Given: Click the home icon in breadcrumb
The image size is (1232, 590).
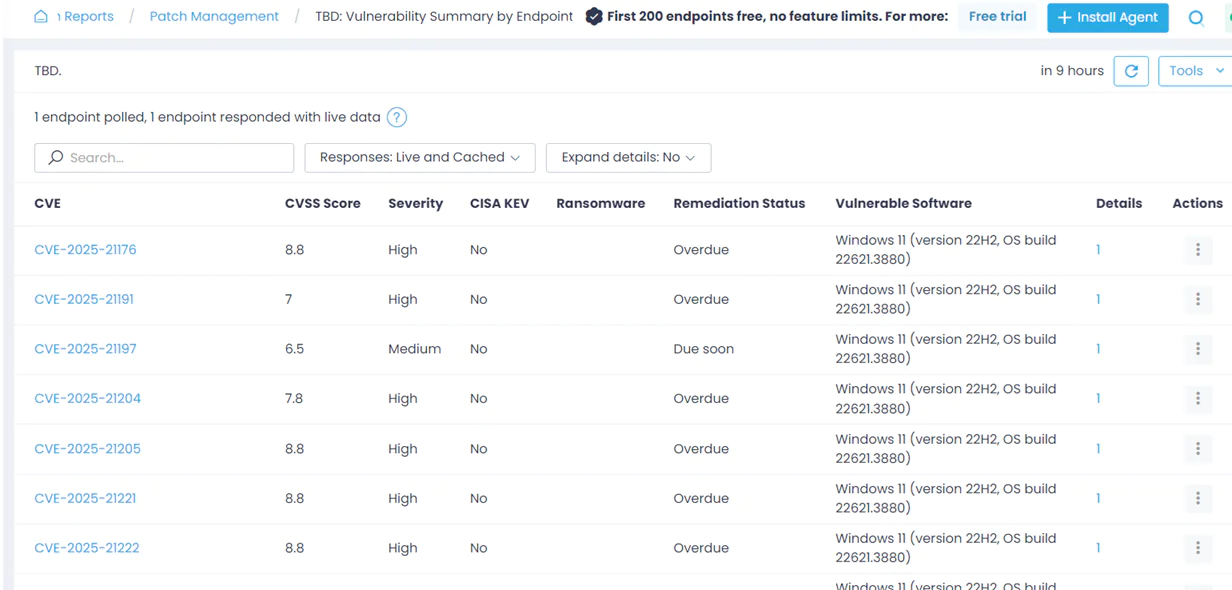Looking at the screenshot, I should pos(41,17).
